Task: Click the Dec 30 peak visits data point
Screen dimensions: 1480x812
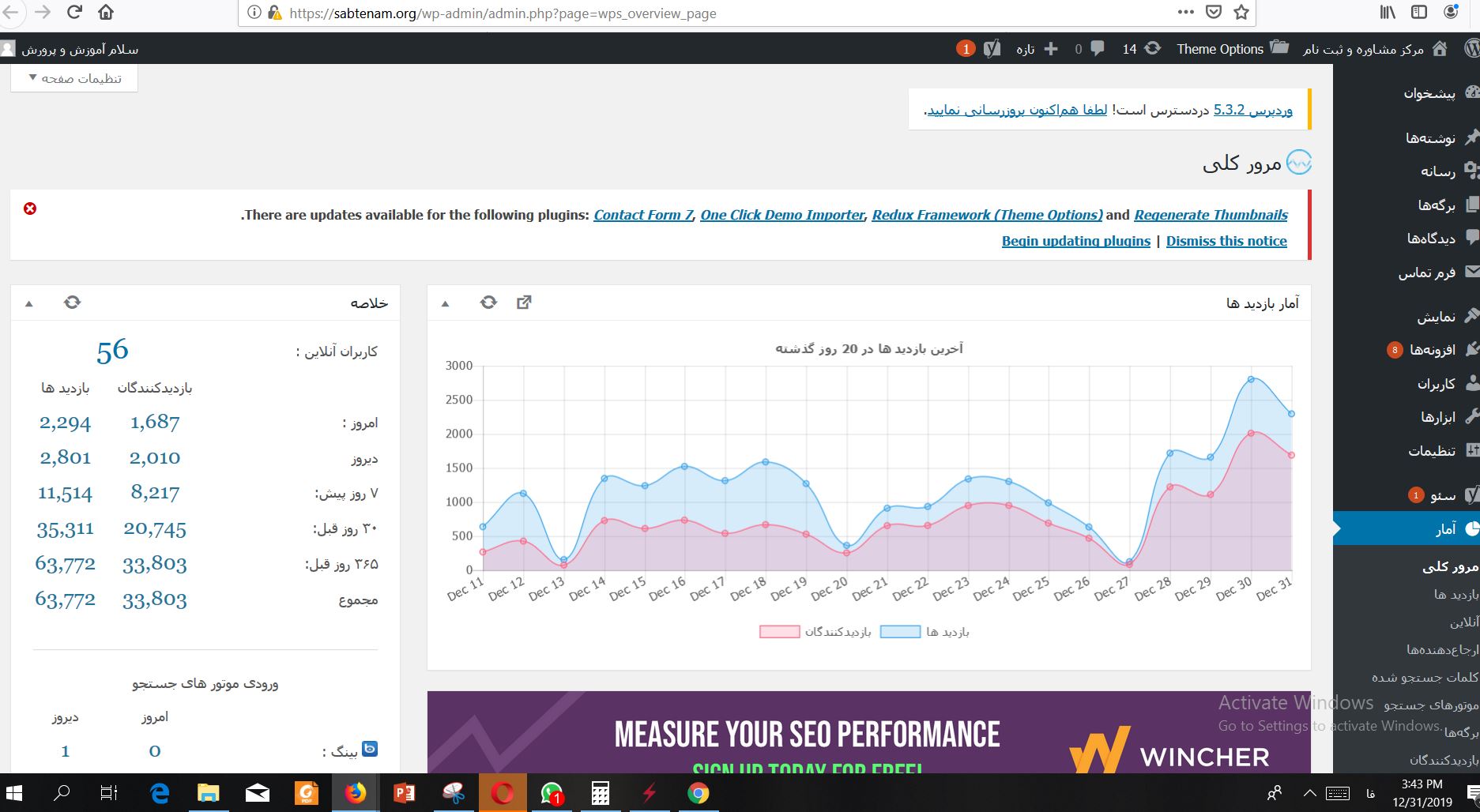Action: click(x=1251, y=379)
